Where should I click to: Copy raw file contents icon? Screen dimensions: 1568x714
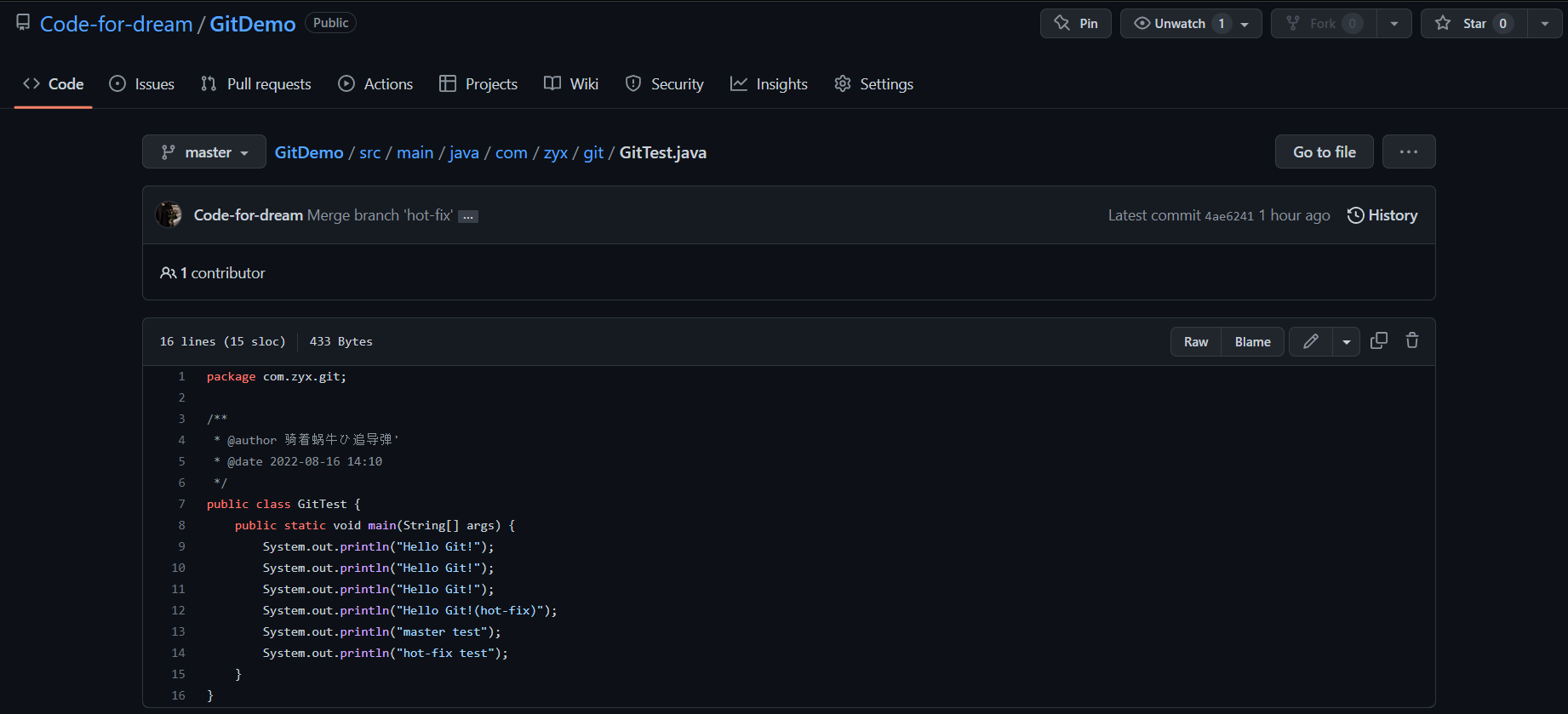(1379, 340)
